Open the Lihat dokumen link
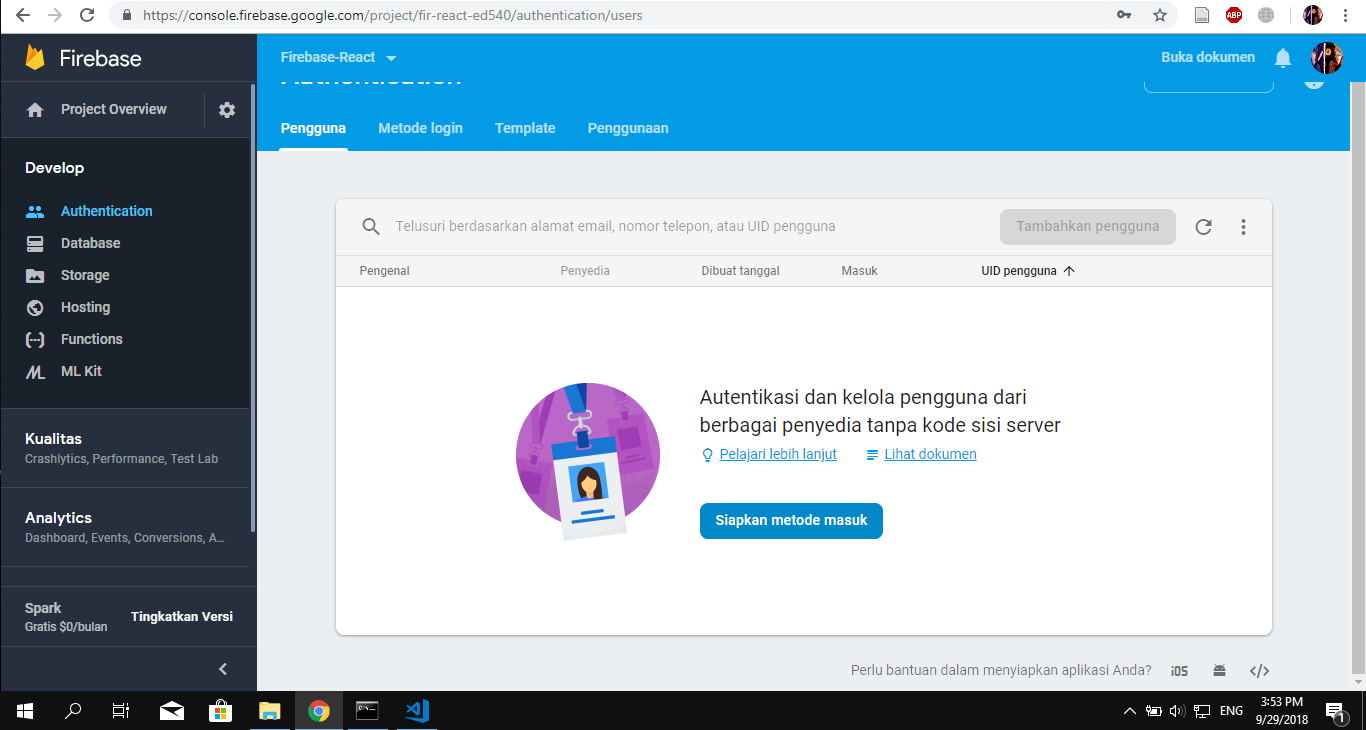The image size is (1366, 730). coord(930,454)
